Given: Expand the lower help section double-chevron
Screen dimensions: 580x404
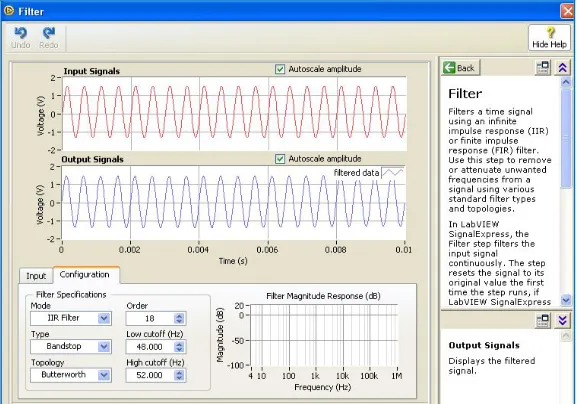Looking at the screenshot, I should point(563,320).
